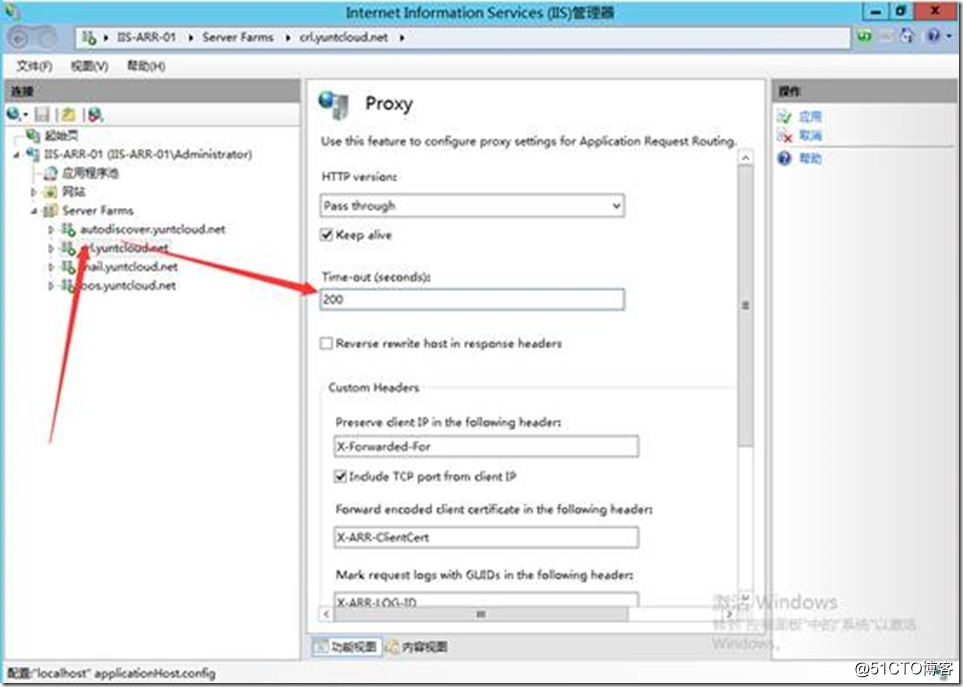
Task: Click the vertical scrollbar thumb in Proxy pane
Action: pyautogui.click(x=745, y=305)
